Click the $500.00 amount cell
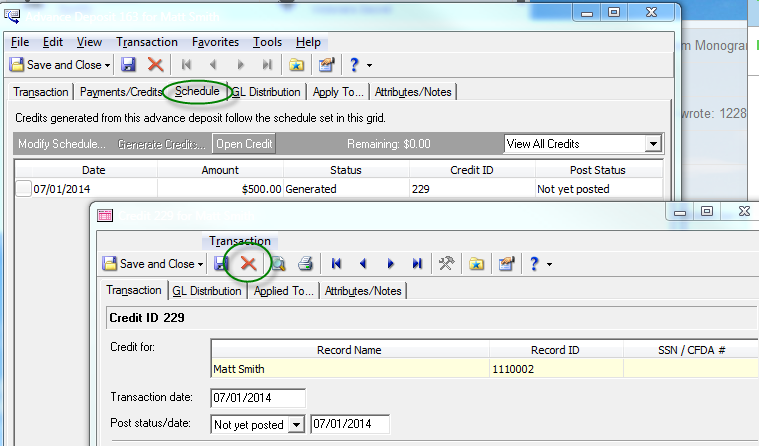The height and width of the screenshot is (446, 759). coord(220,189)
